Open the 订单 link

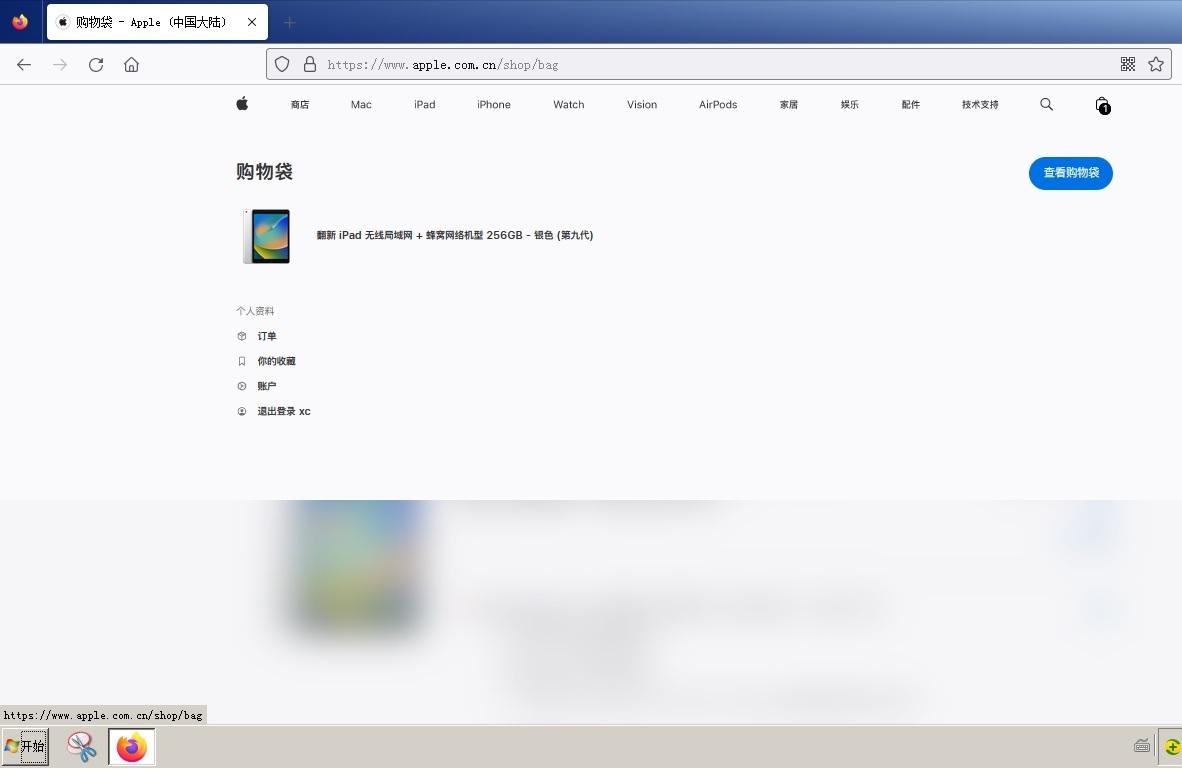(267, 336)
